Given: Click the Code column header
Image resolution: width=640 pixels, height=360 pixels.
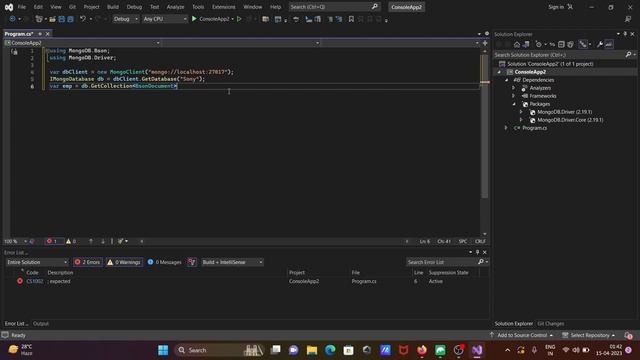Looking at the screenshot, I should 32,273.
